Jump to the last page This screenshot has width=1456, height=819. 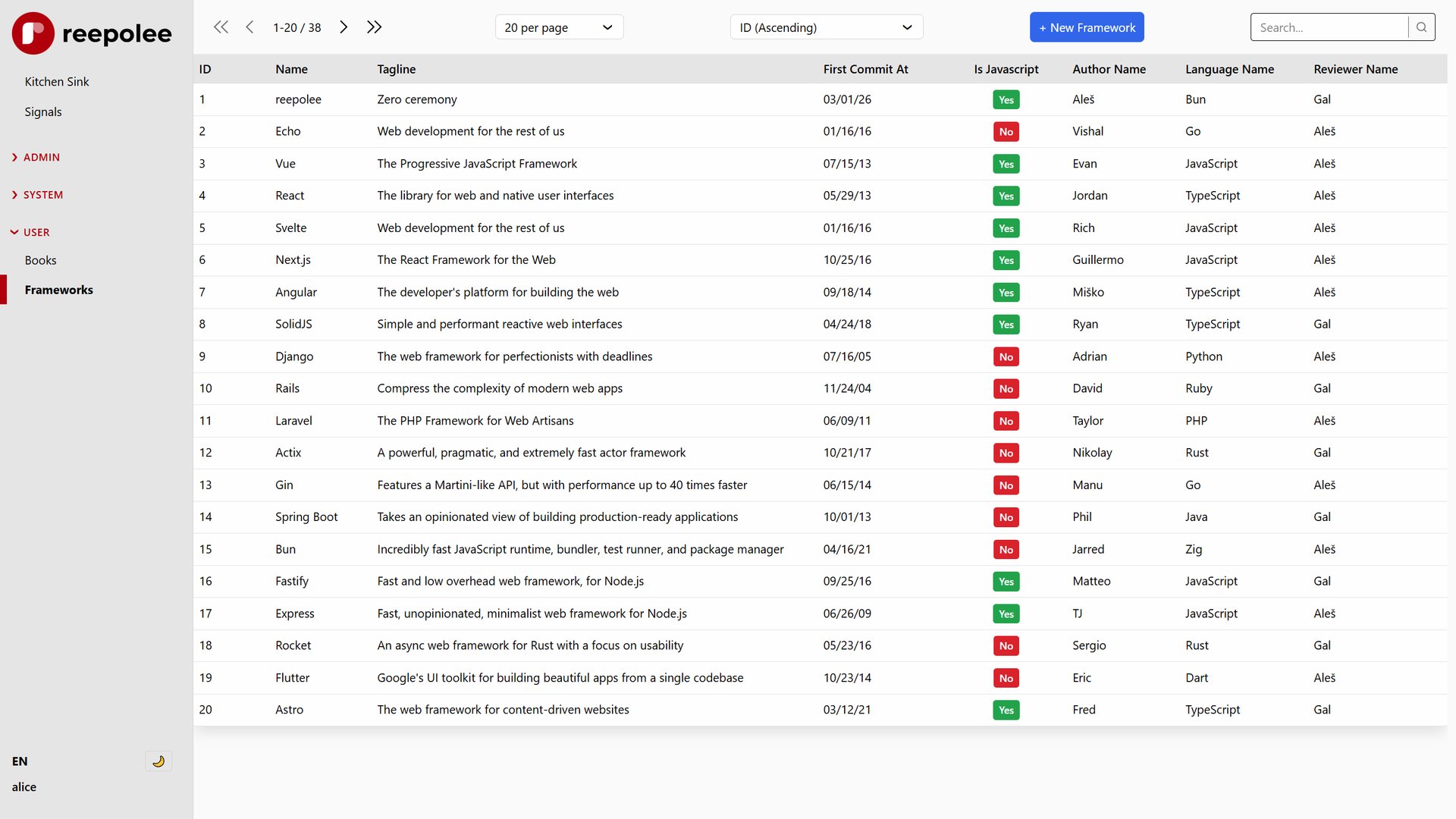pos(374,27)
